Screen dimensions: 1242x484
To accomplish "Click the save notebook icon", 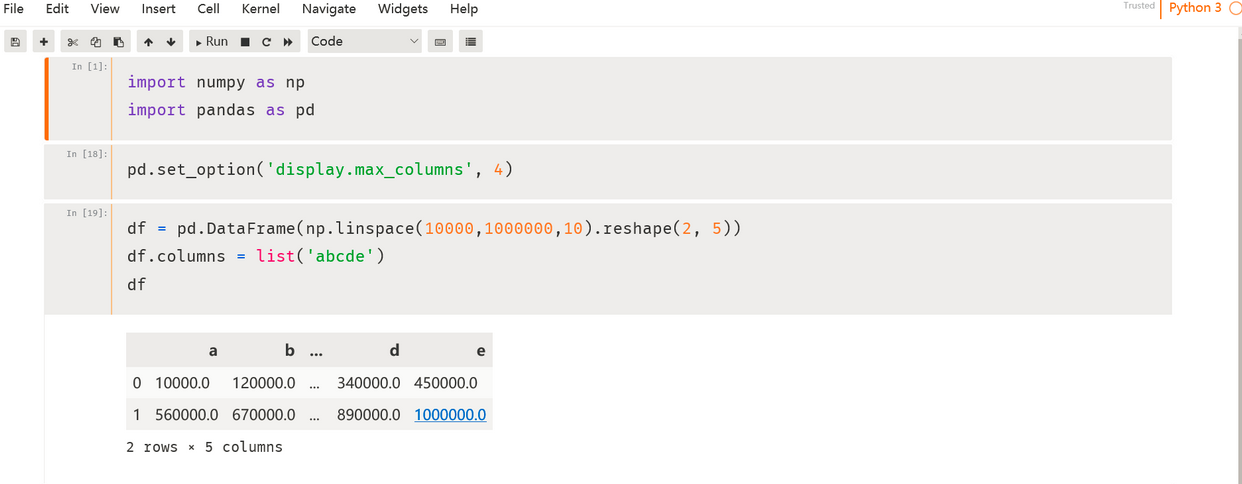I will 15,42.
